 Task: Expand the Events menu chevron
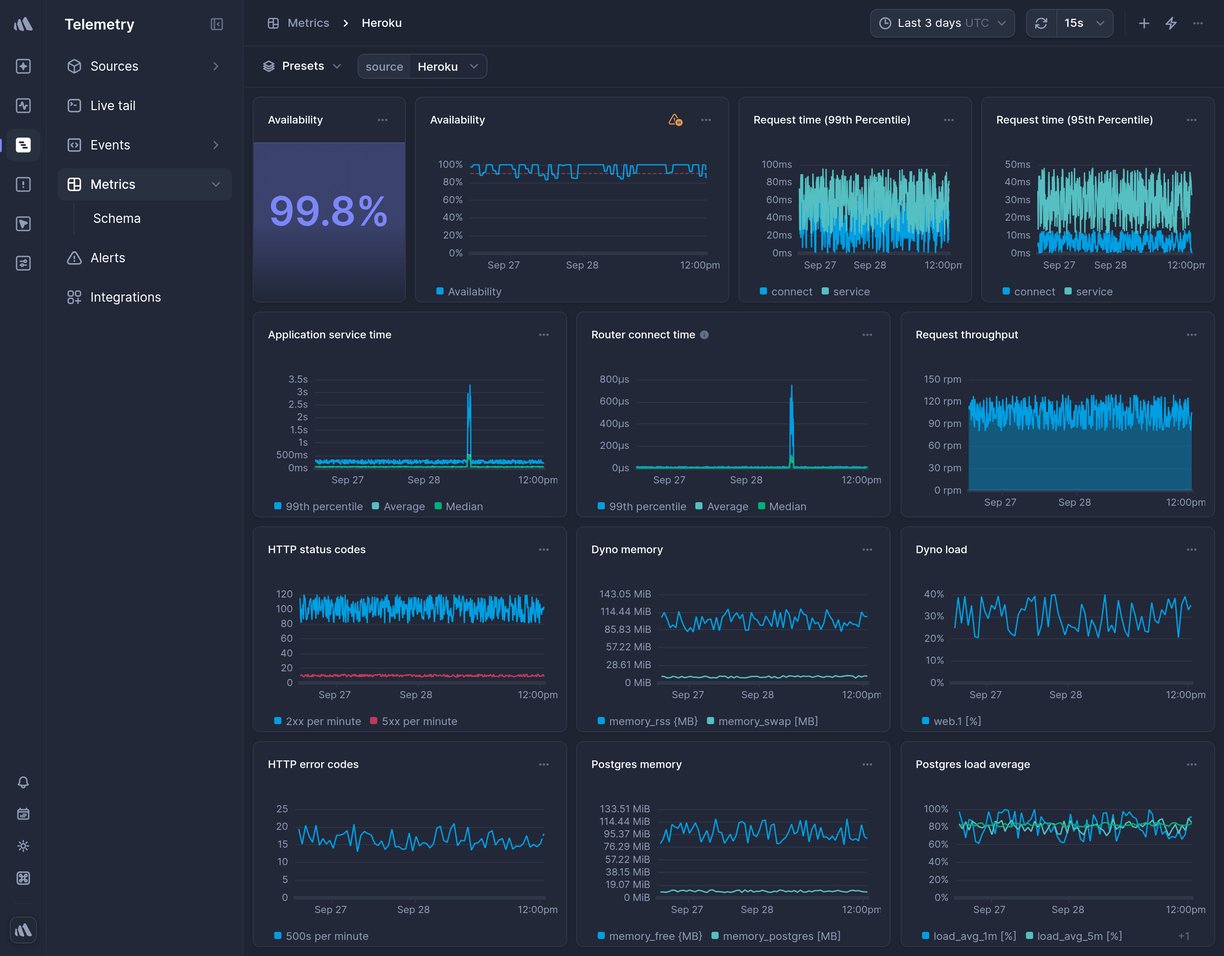215,145
